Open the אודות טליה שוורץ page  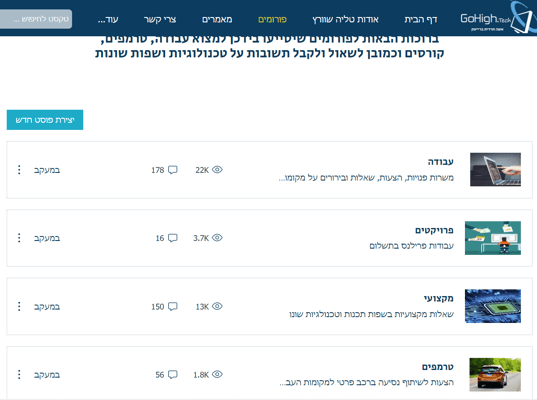pos(345,19)
